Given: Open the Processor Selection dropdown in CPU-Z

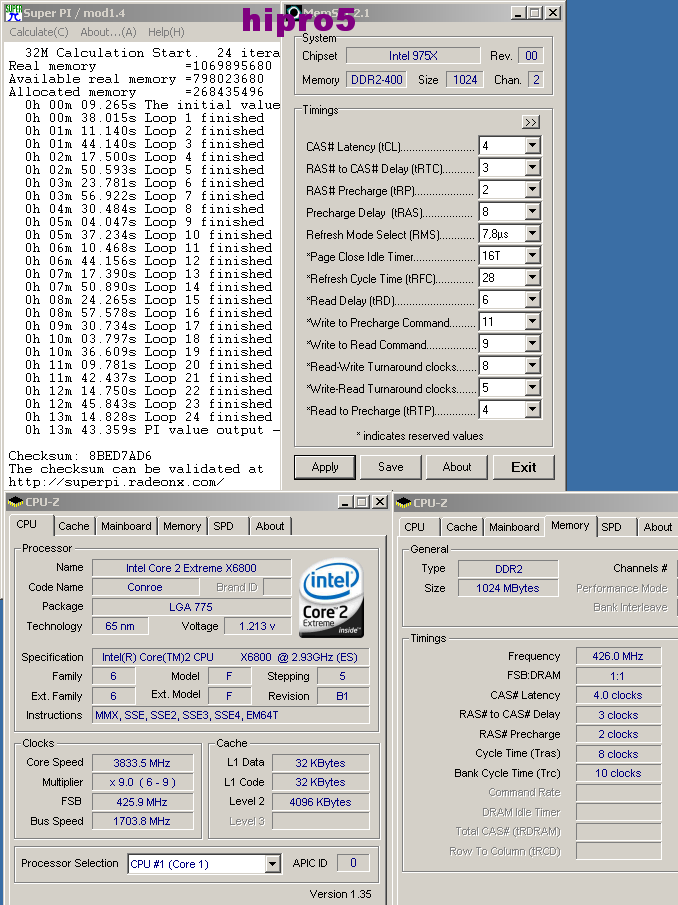Looking at the screenshot, I should (x=273, y=864).
